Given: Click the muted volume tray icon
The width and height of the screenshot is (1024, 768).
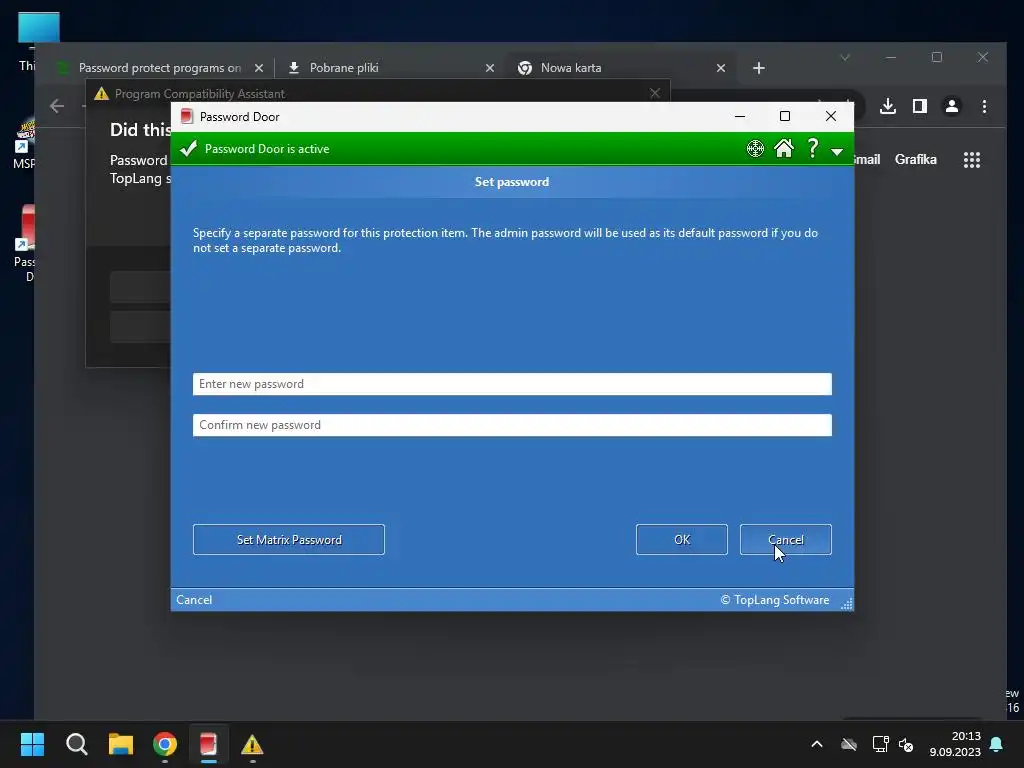Looking at the screenshot, I should point(906,744).
